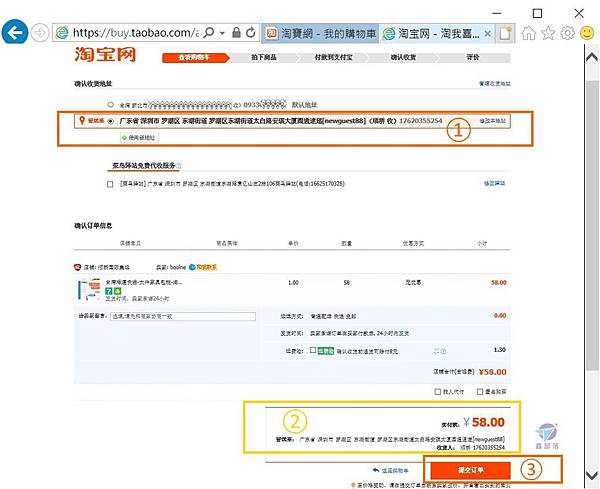
Task: Click the browser Forward arrow button
Action: click(x=39, y=33)
